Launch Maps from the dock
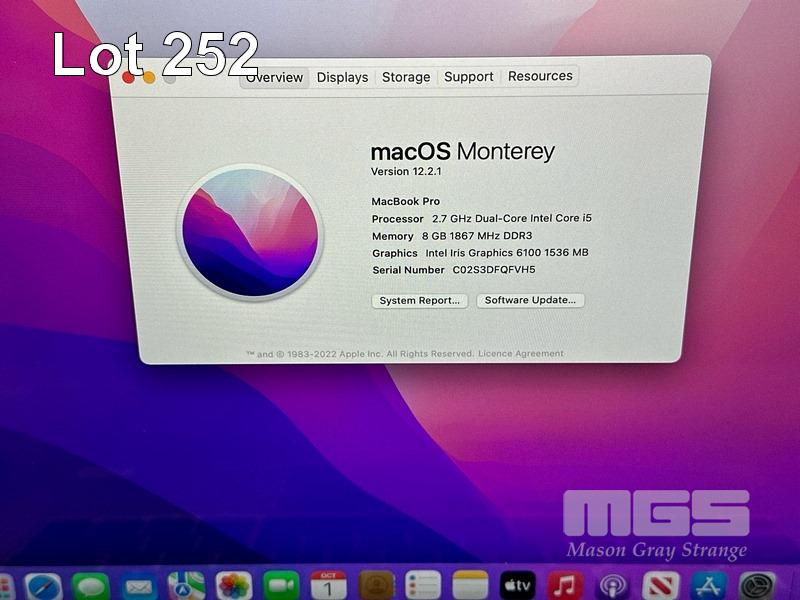 click(x=186, y=586)
